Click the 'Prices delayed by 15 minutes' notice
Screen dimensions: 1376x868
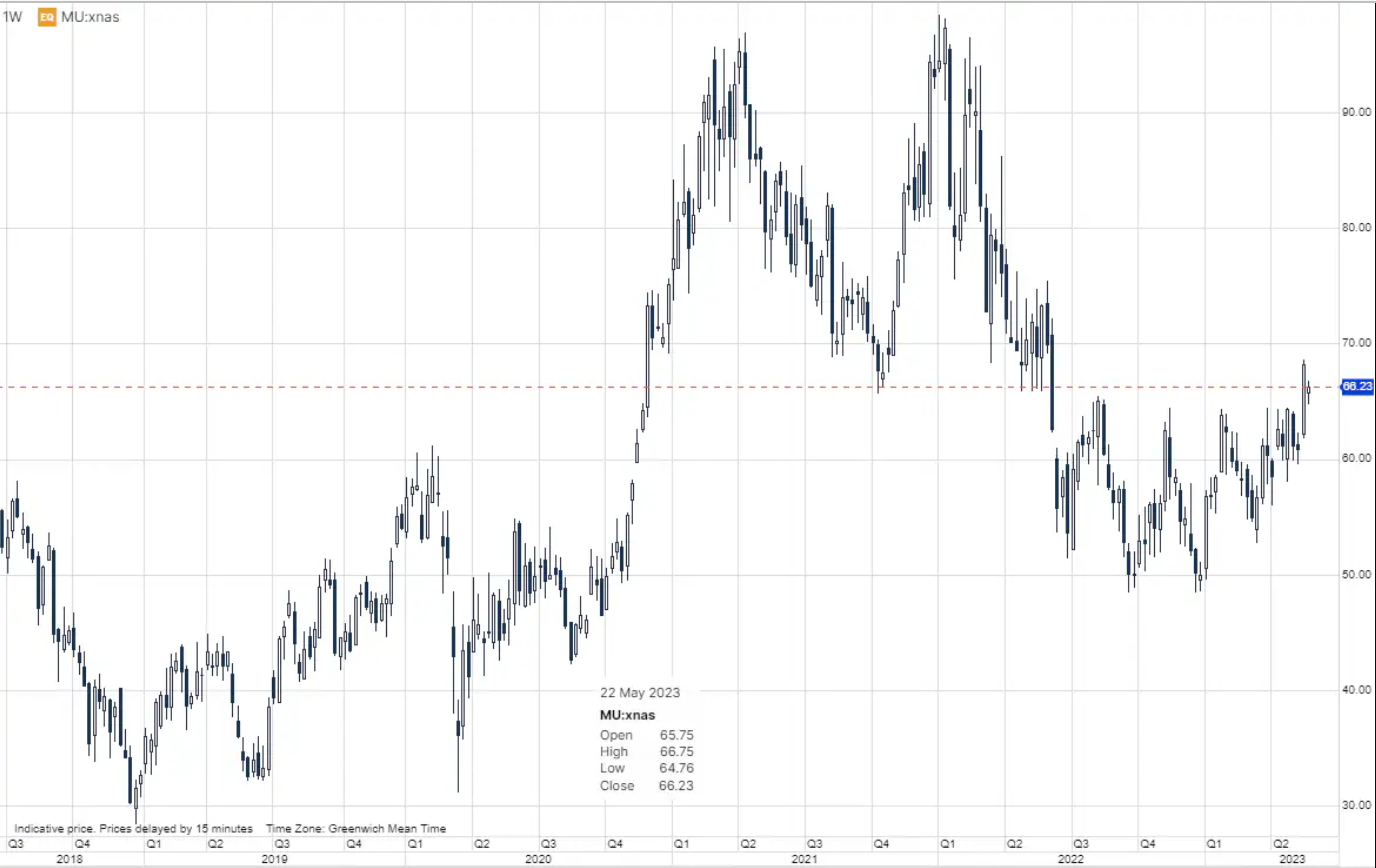176,829
